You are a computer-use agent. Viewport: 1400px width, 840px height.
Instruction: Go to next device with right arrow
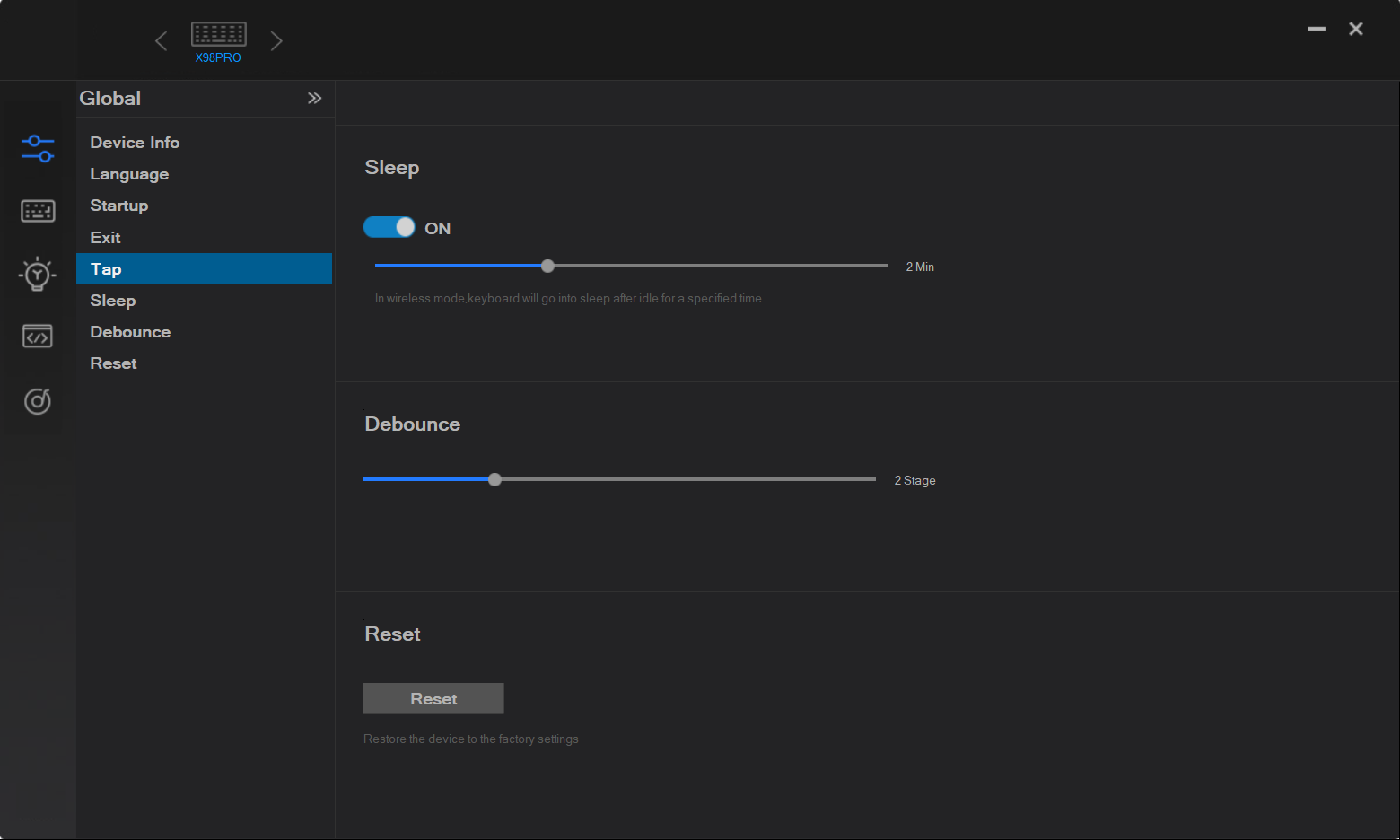coord(276,41)
